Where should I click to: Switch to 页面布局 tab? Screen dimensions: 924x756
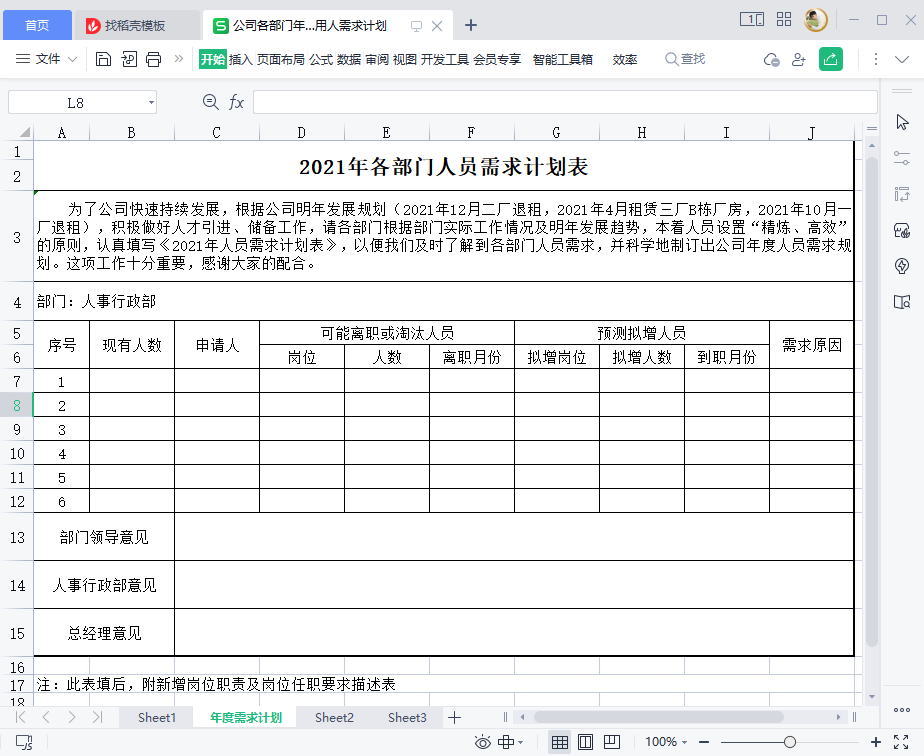pos(280,59)
